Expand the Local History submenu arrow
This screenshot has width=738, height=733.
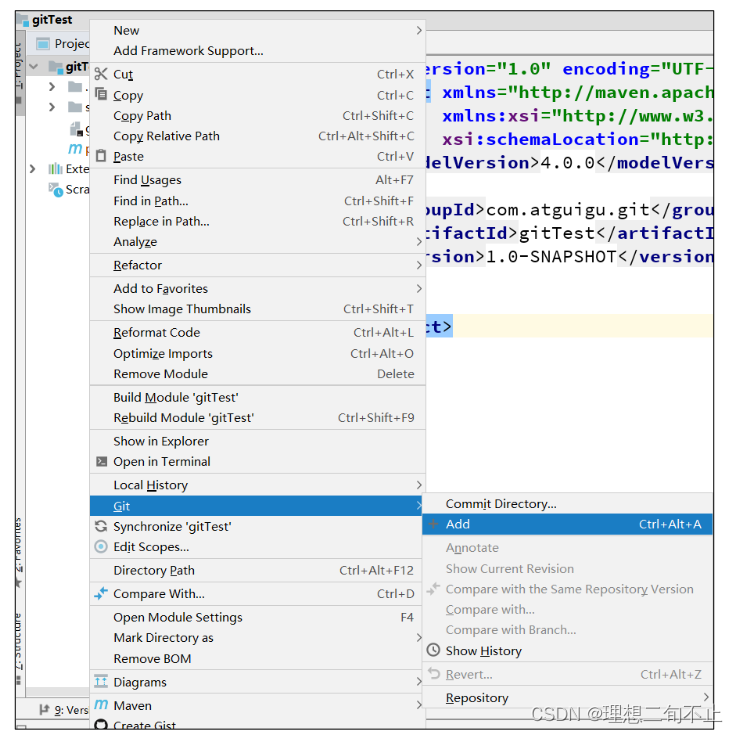point(419,484)
